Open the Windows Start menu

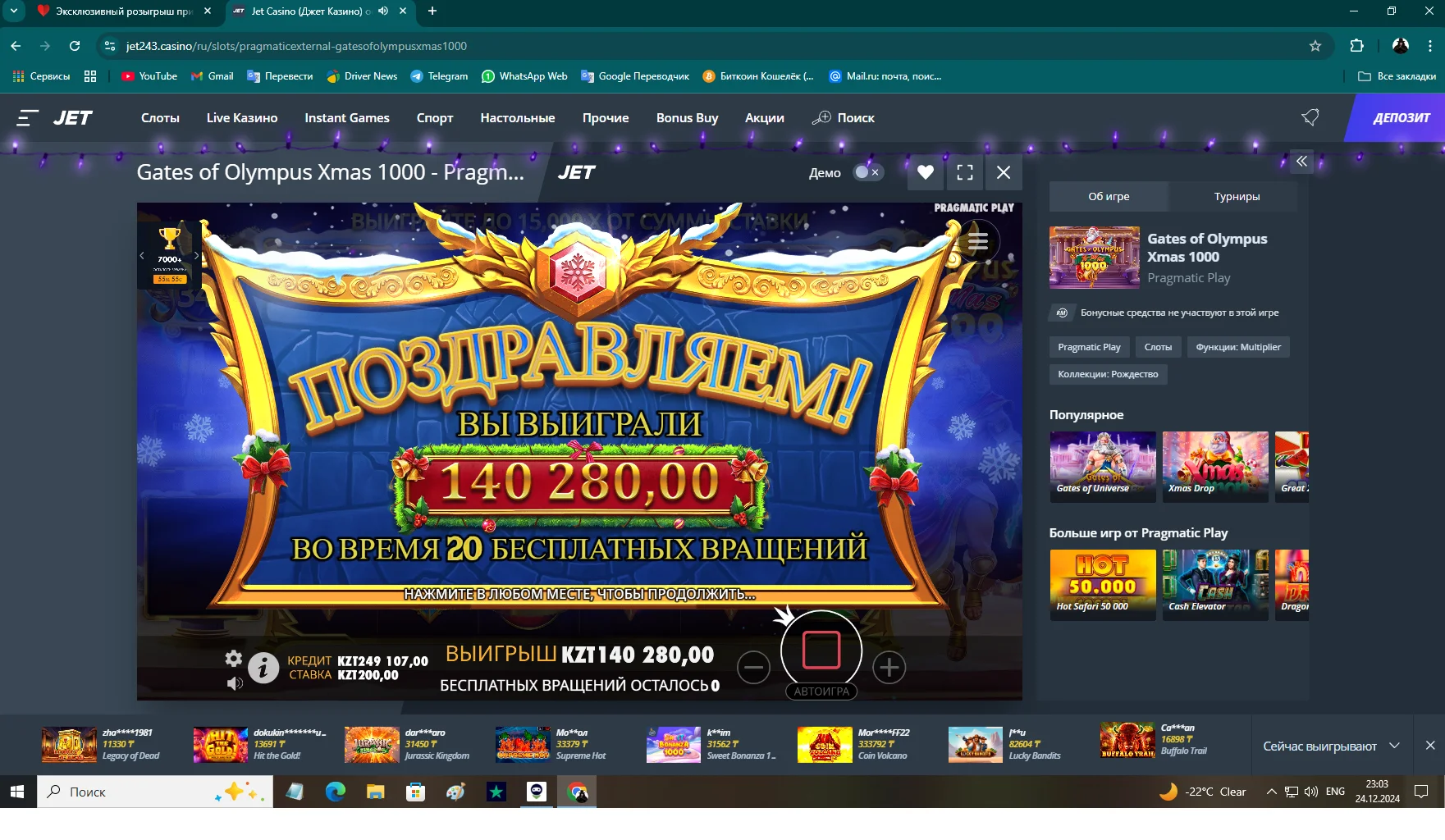click(17, 792)
